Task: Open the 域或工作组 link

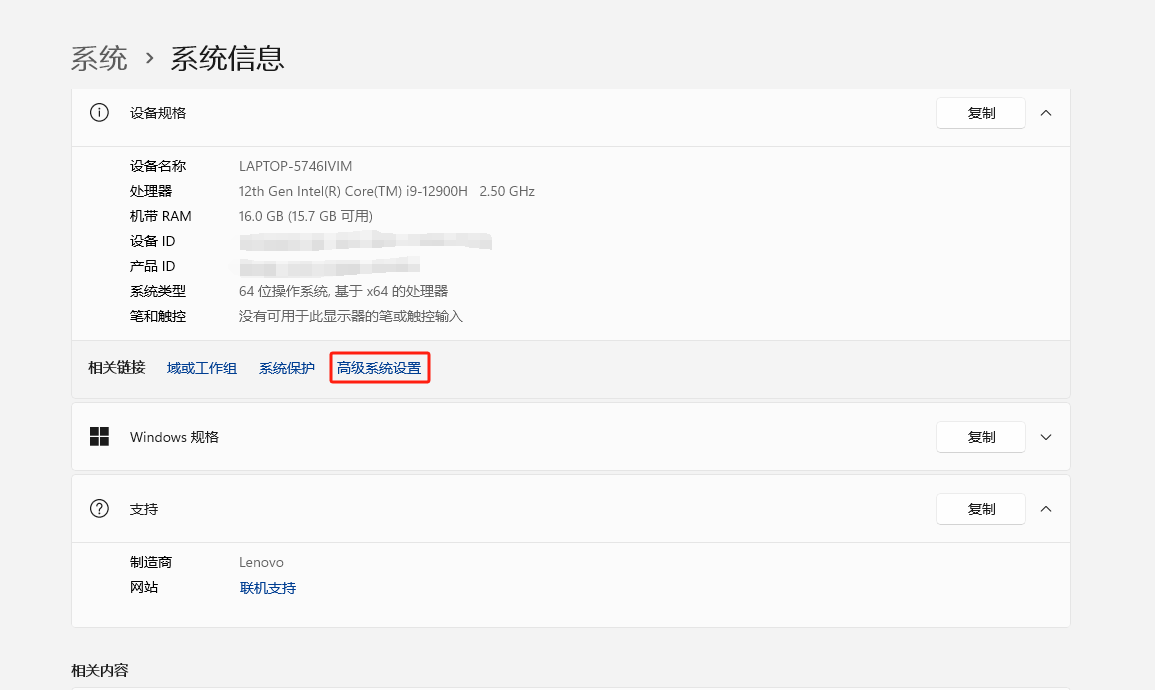Action: [x=202, y=368]
